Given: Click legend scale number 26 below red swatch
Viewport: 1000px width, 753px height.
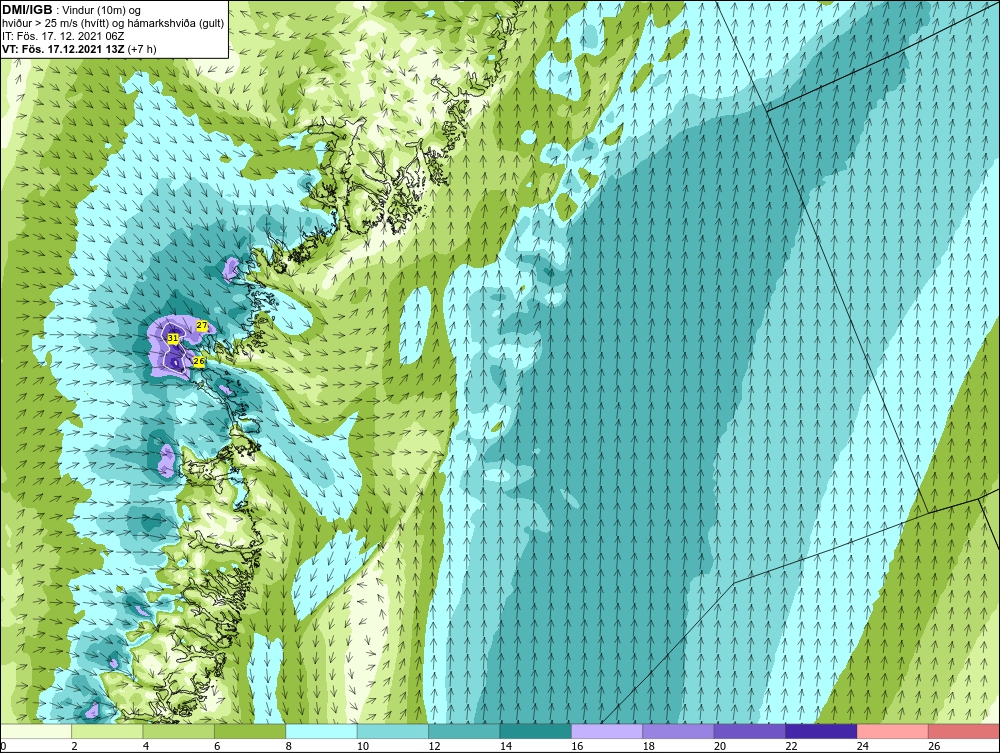Looking at the screenshot, I should (x=934, y=746).
